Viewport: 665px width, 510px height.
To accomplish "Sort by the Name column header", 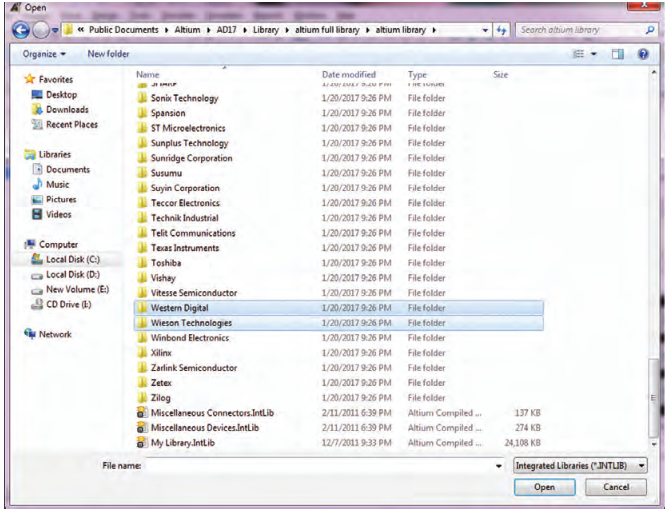I will [148, 74].
